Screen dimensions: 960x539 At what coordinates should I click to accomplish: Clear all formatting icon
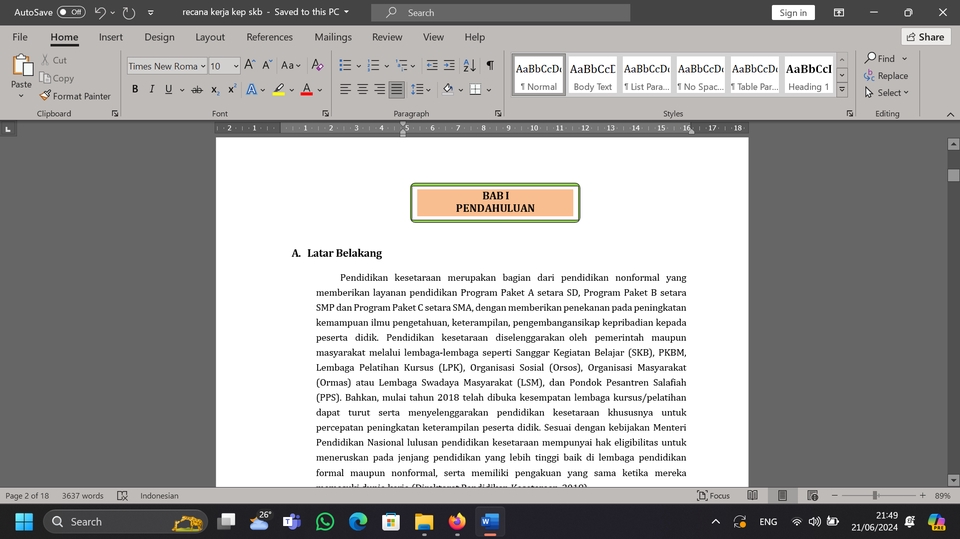click(x=317, y=65)
